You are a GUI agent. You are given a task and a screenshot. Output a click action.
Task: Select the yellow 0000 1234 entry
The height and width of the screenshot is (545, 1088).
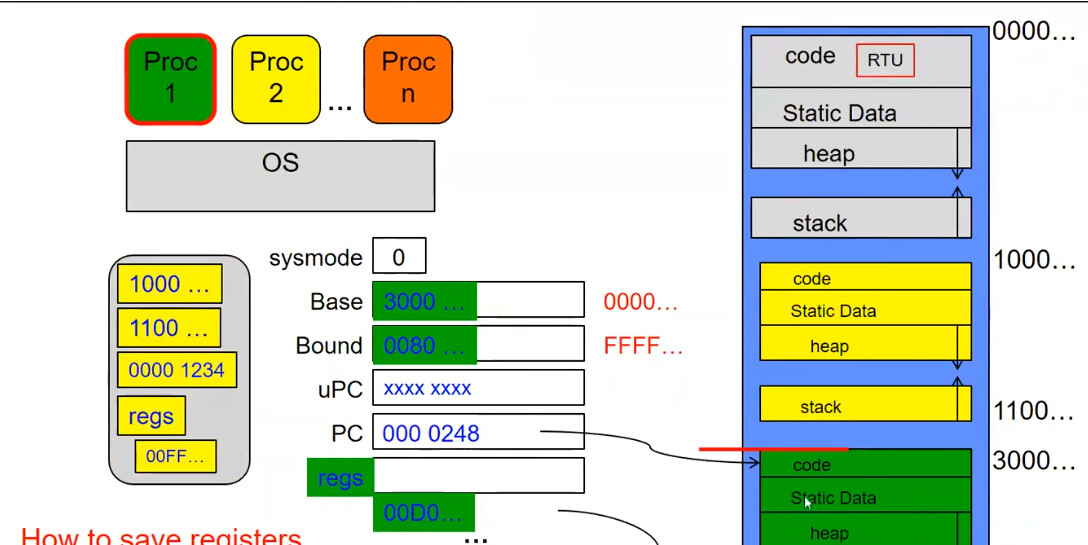point(176,370)
